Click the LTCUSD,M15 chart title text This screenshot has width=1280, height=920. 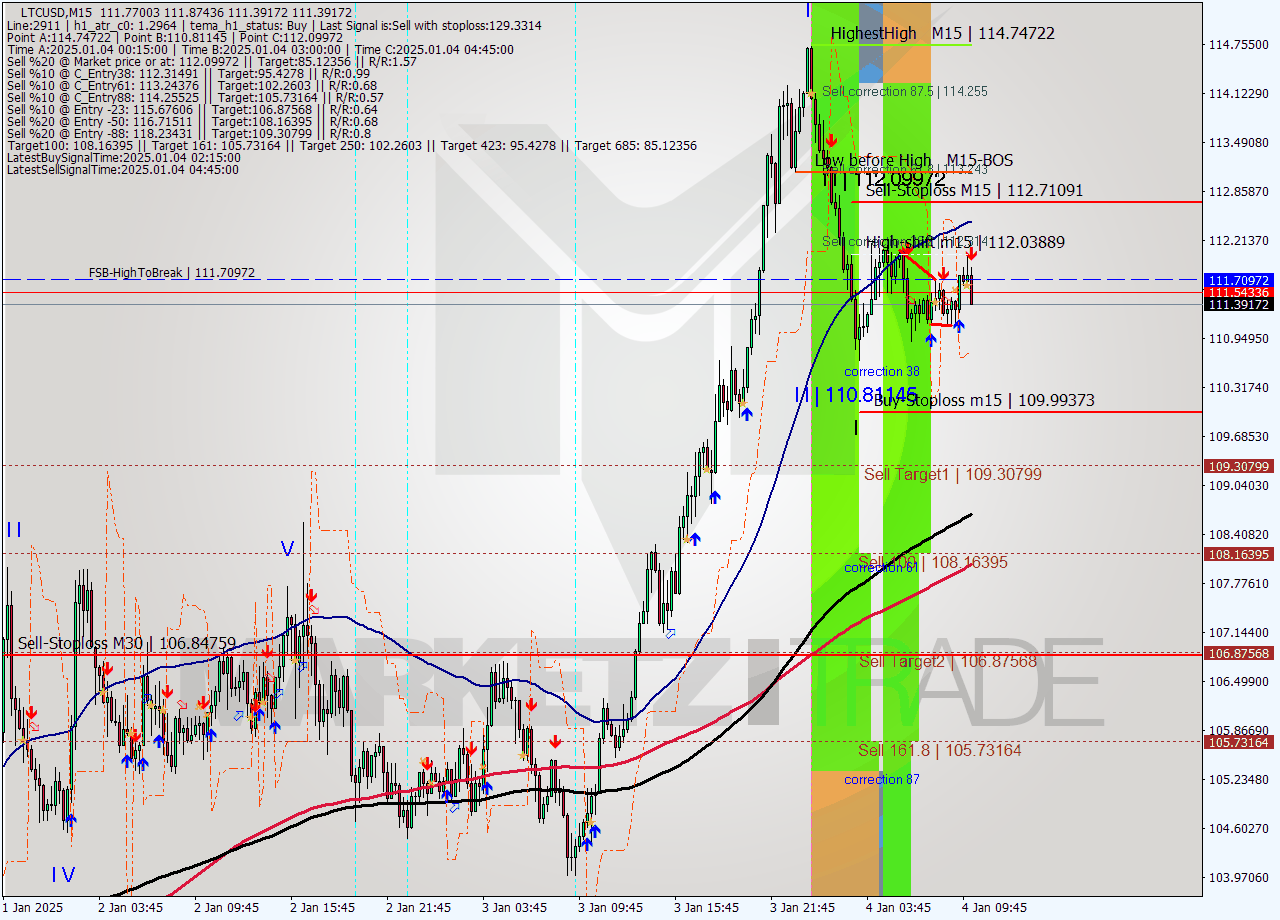pos(57,11)
